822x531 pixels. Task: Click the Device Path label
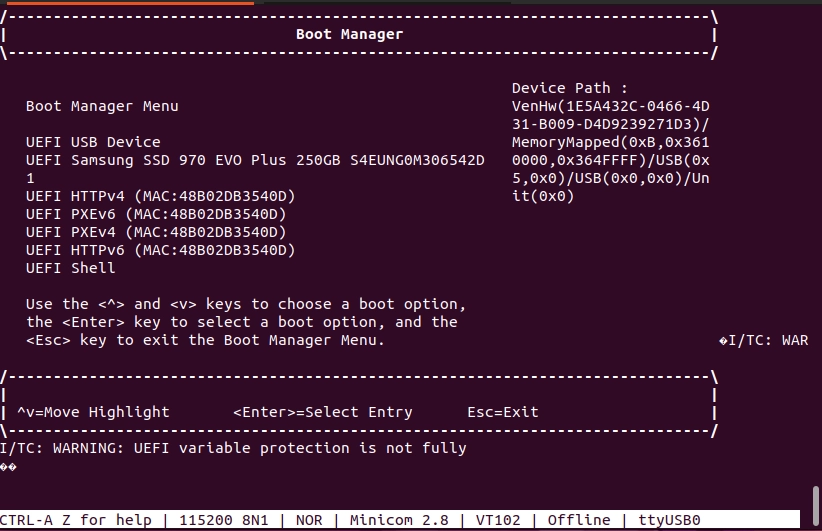tap(568, 88)
